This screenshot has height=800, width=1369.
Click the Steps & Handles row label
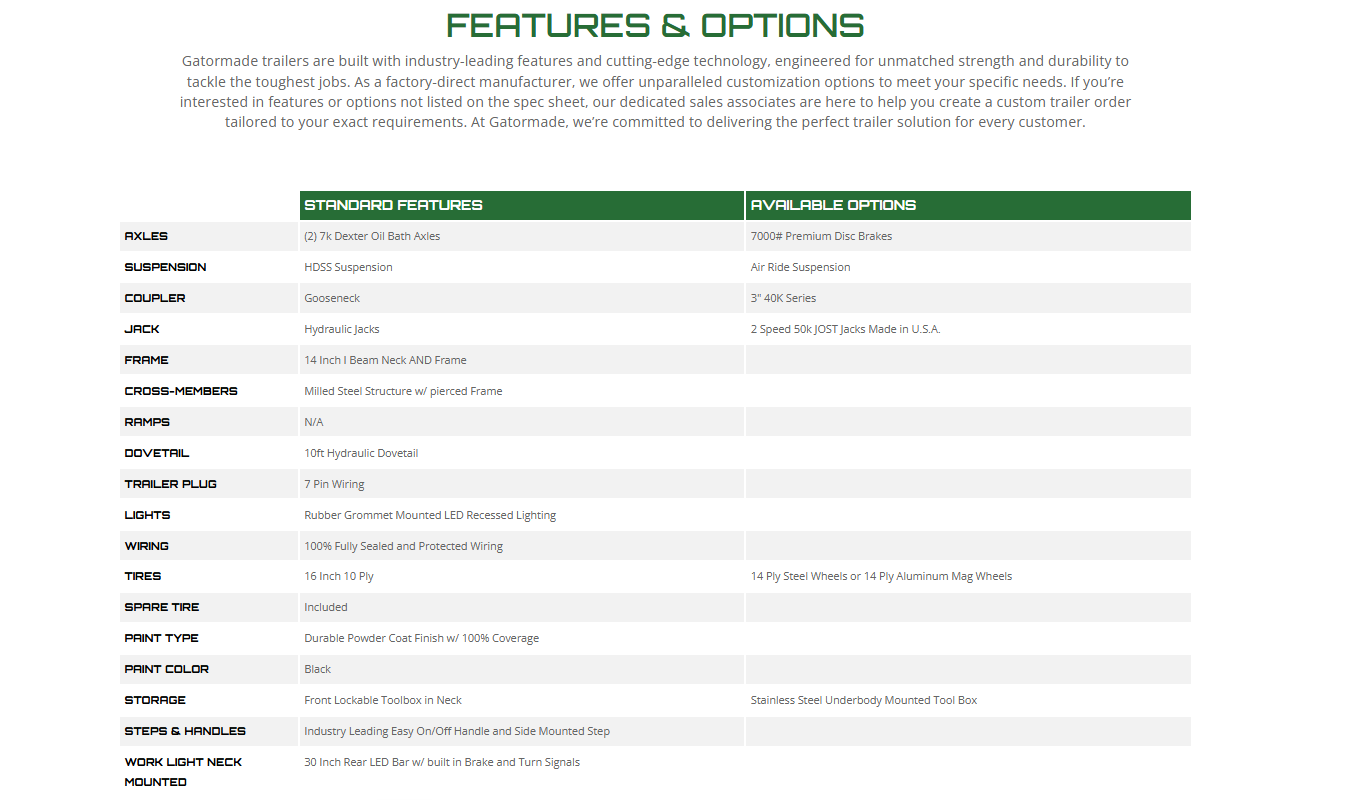click(185, 731)
